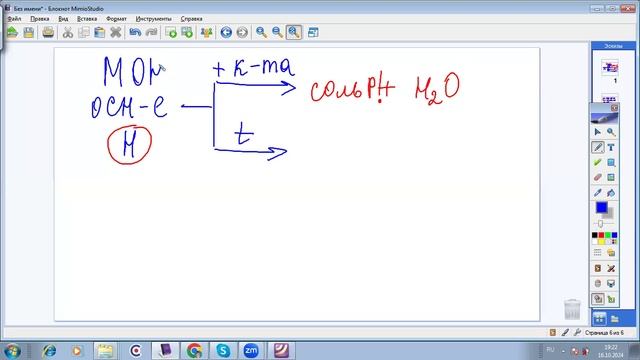This screenshot has width=640, height=360.
Task: Go to next page with forward arrow
Action: click(x=242, y=32)
